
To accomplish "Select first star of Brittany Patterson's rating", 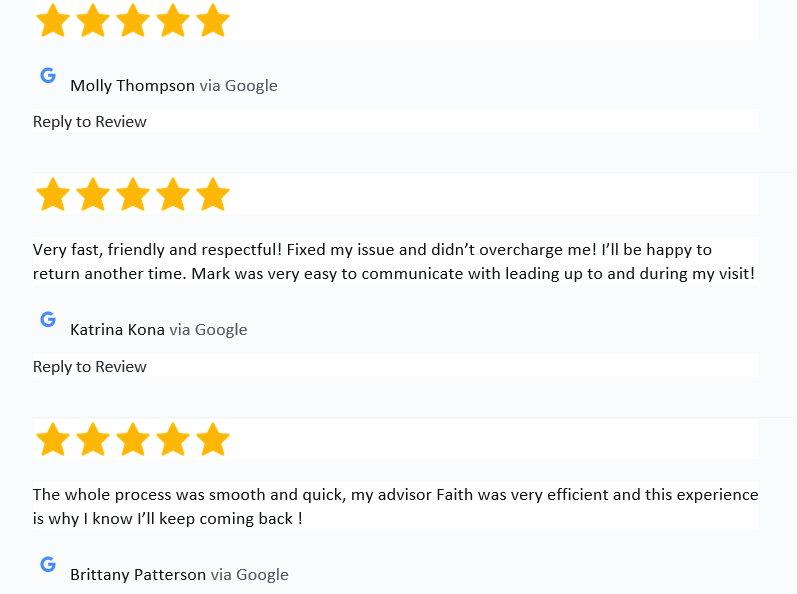I will coord(53,439).
